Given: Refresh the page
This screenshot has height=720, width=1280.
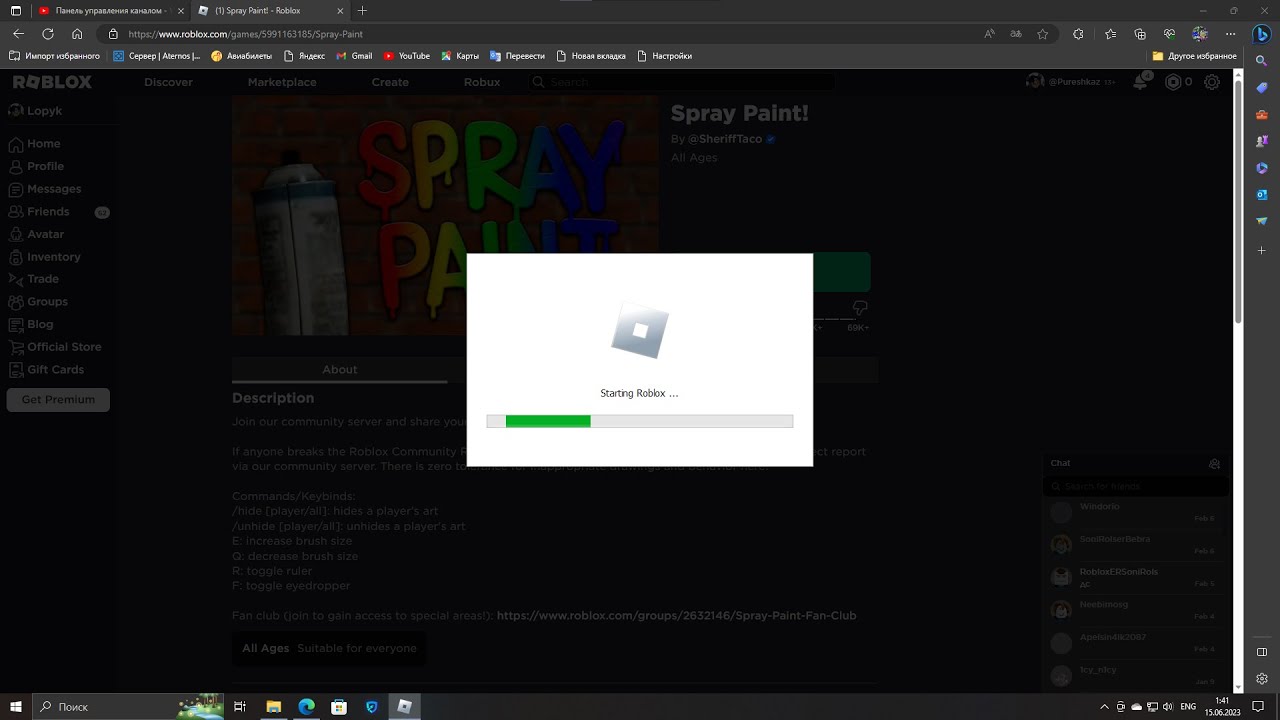Looking at the screenshot, I should 47,33.
